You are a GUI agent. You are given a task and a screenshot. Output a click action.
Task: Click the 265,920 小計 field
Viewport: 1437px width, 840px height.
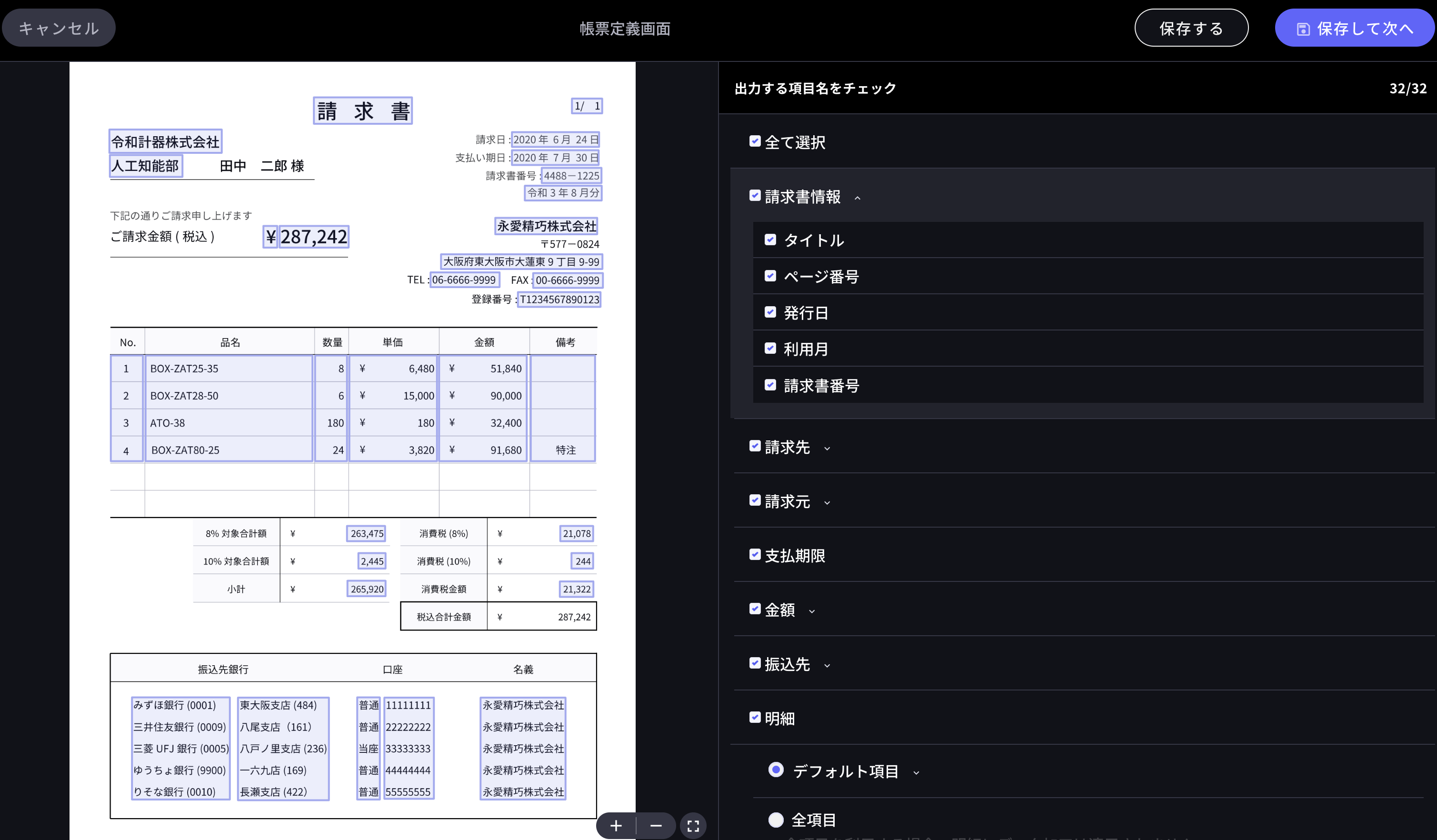(x=366, y=589)
